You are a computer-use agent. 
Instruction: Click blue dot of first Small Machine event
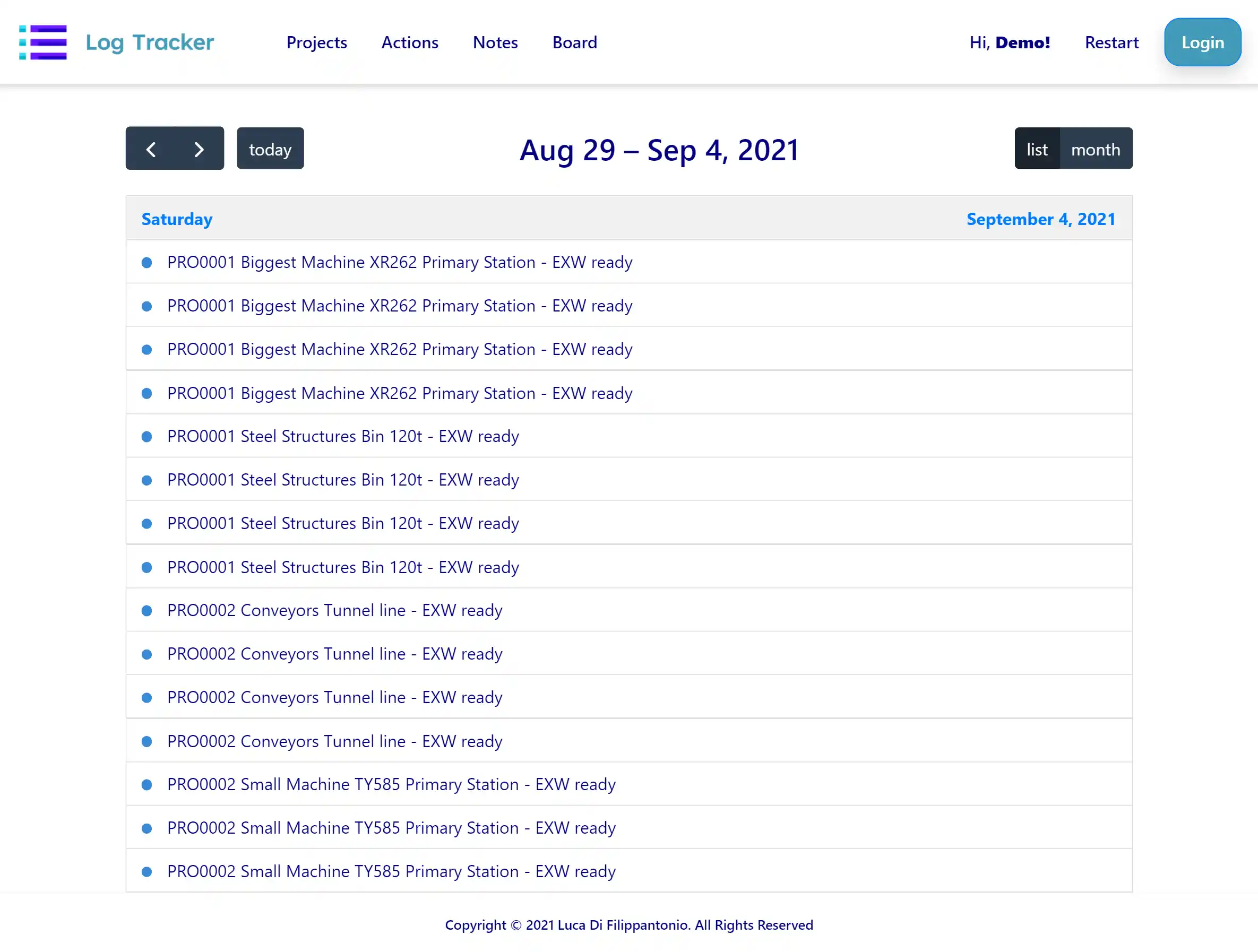[x=147, y=785]
